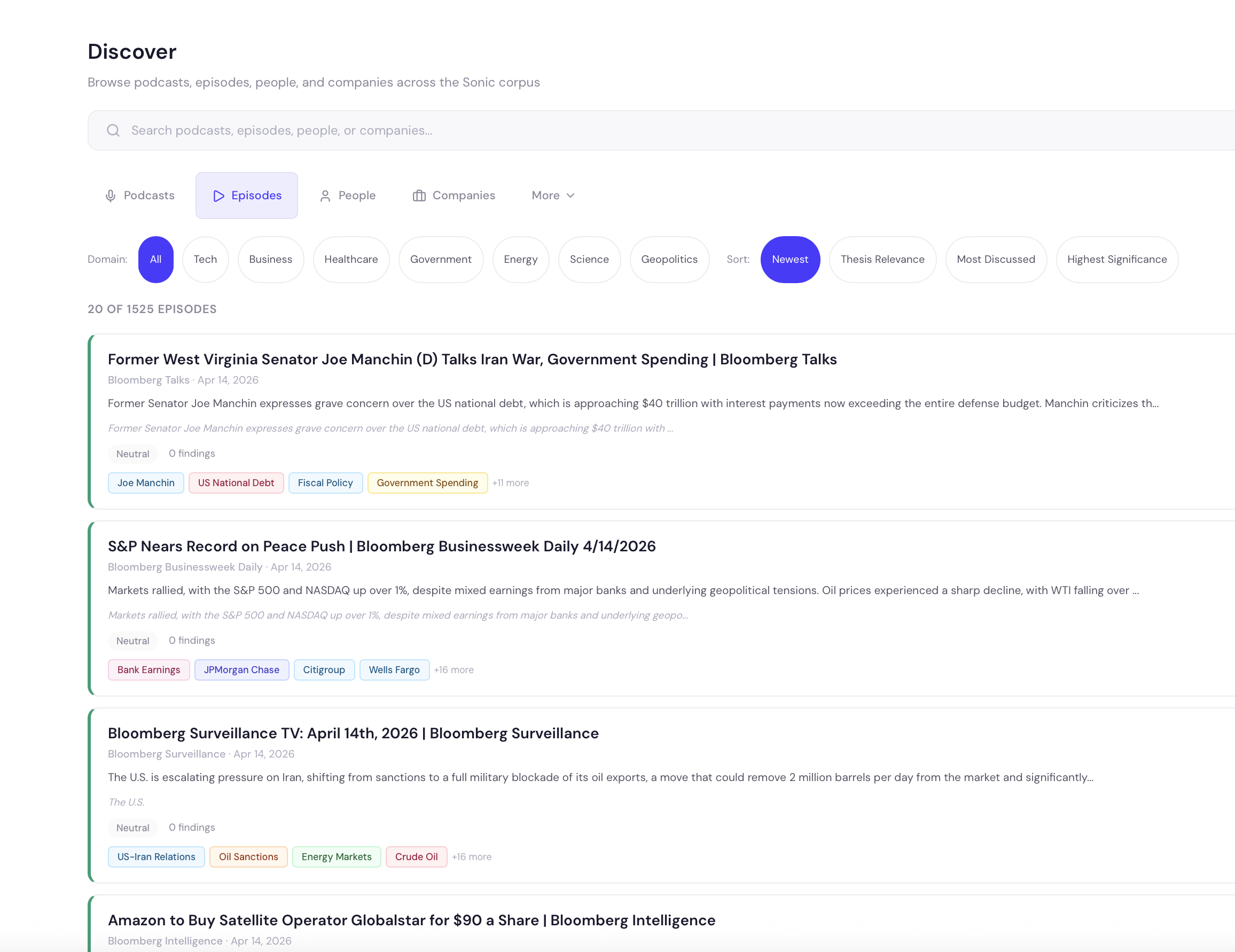Click the microphone icon on Podcasts tab
This screenshot has width=1235, height=952.
[111, 196]
